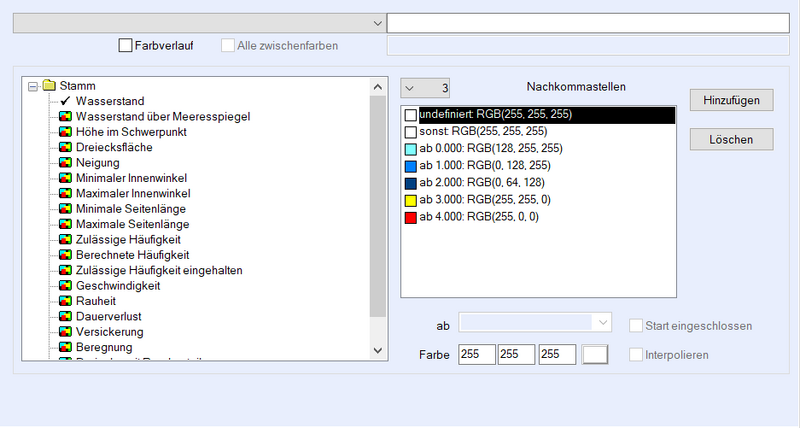Viewport: 800px width, 428px height.
Task: Select 'Rauheit' tree entry
Action: click(96, 301)
